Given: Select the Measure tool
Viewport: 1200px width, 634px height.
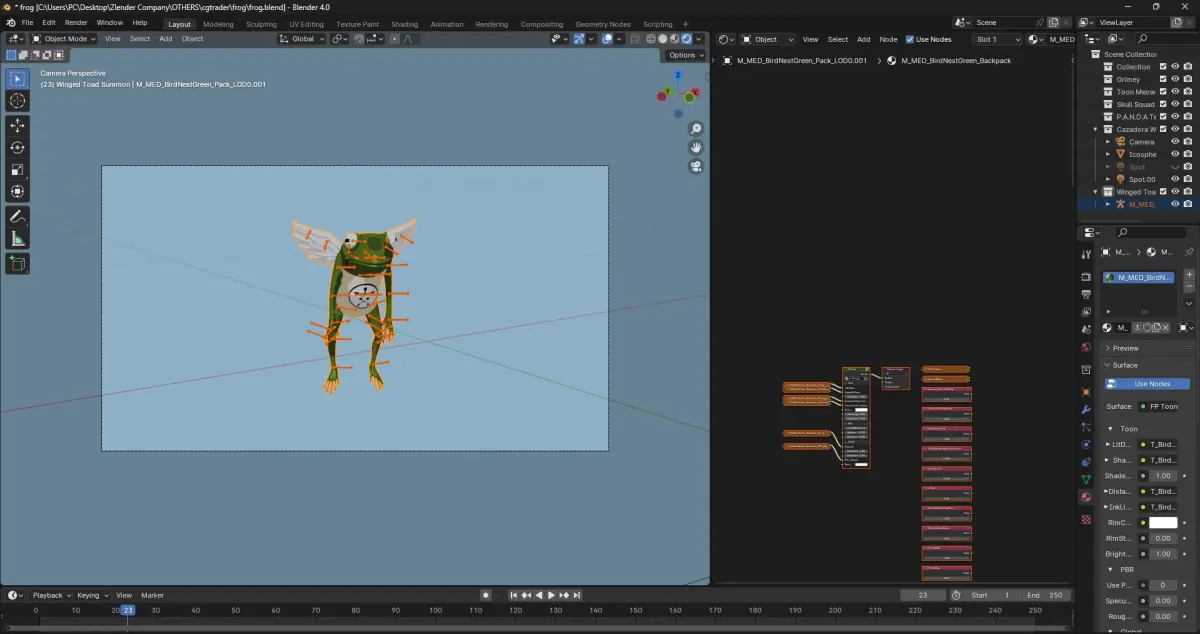Looking at the screenshot, I should pos(18,238).
